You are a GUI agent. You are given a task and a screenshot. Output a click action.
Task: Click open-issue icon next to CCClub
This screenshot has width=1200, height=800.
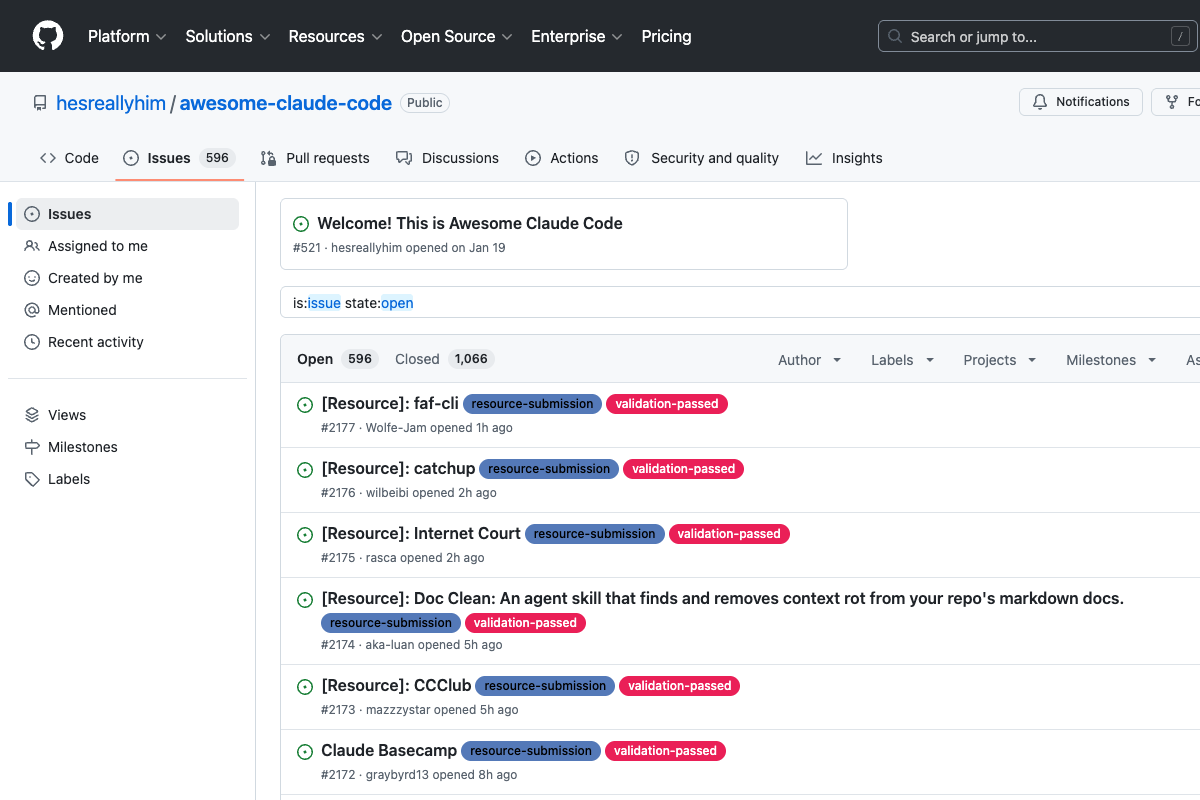pyautogui.click(x=305, y=687)
